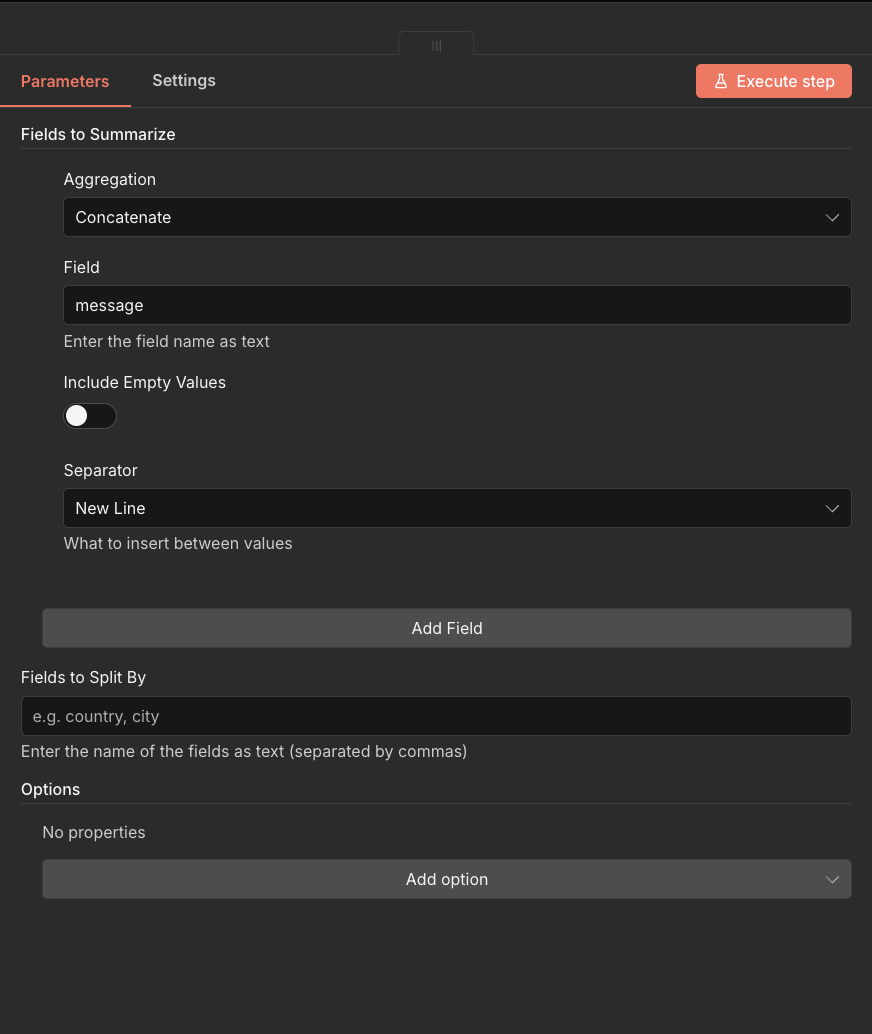Enable the Include Empty Values toggle
872x1034 pixels.
pyautogui.click(x=90, y=415)
